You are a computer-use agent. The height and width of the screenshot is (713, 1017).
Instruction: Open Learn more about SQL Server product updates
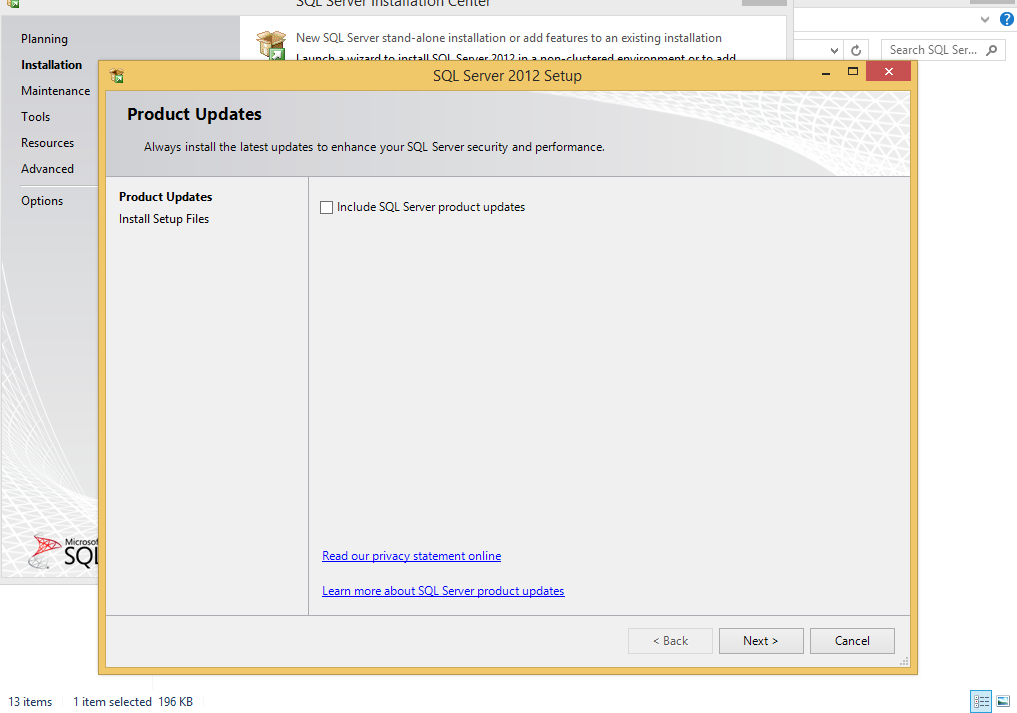click(443, 591)
